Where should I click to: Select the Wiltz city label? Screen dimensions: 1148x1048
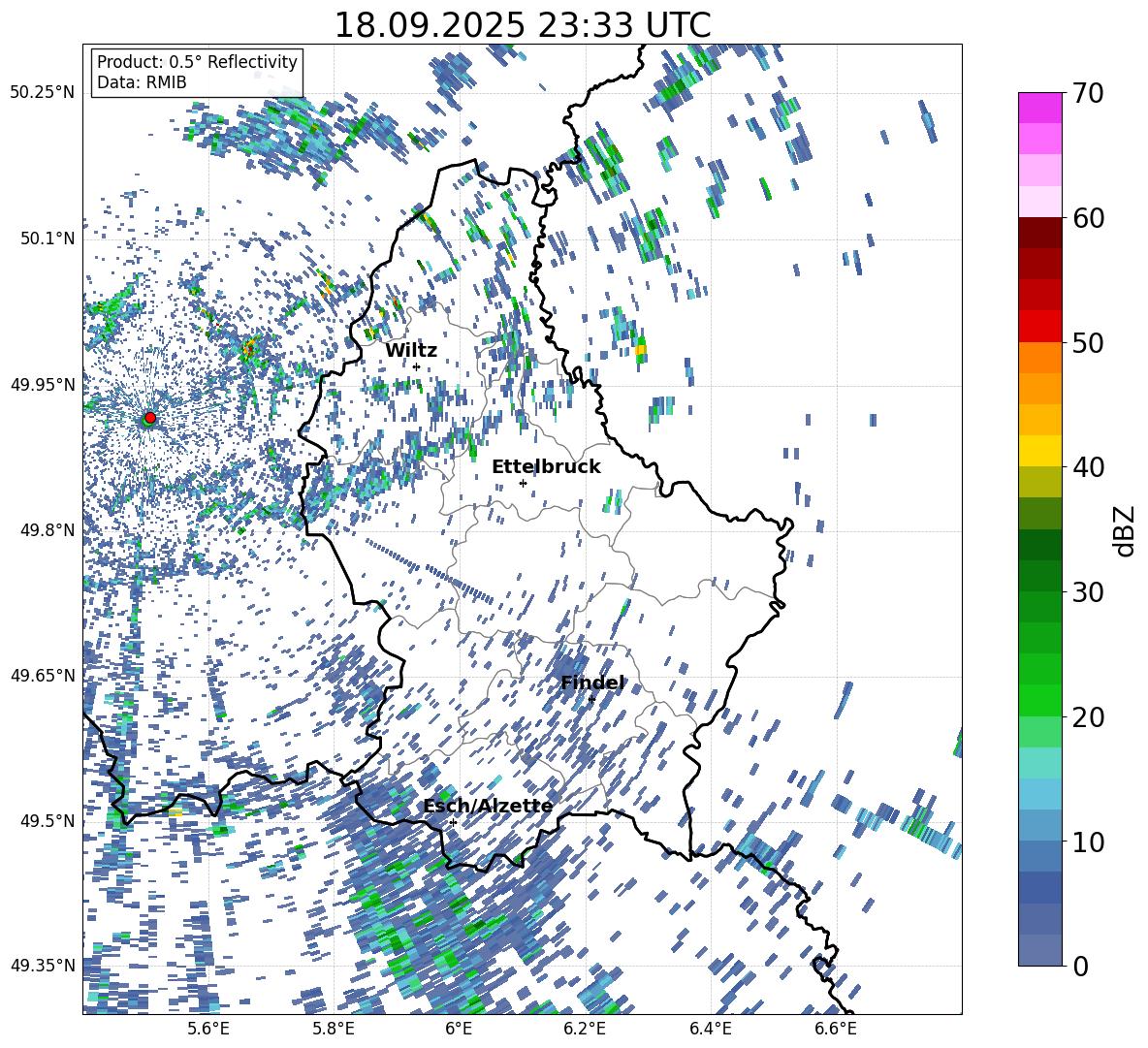point(411,350)
